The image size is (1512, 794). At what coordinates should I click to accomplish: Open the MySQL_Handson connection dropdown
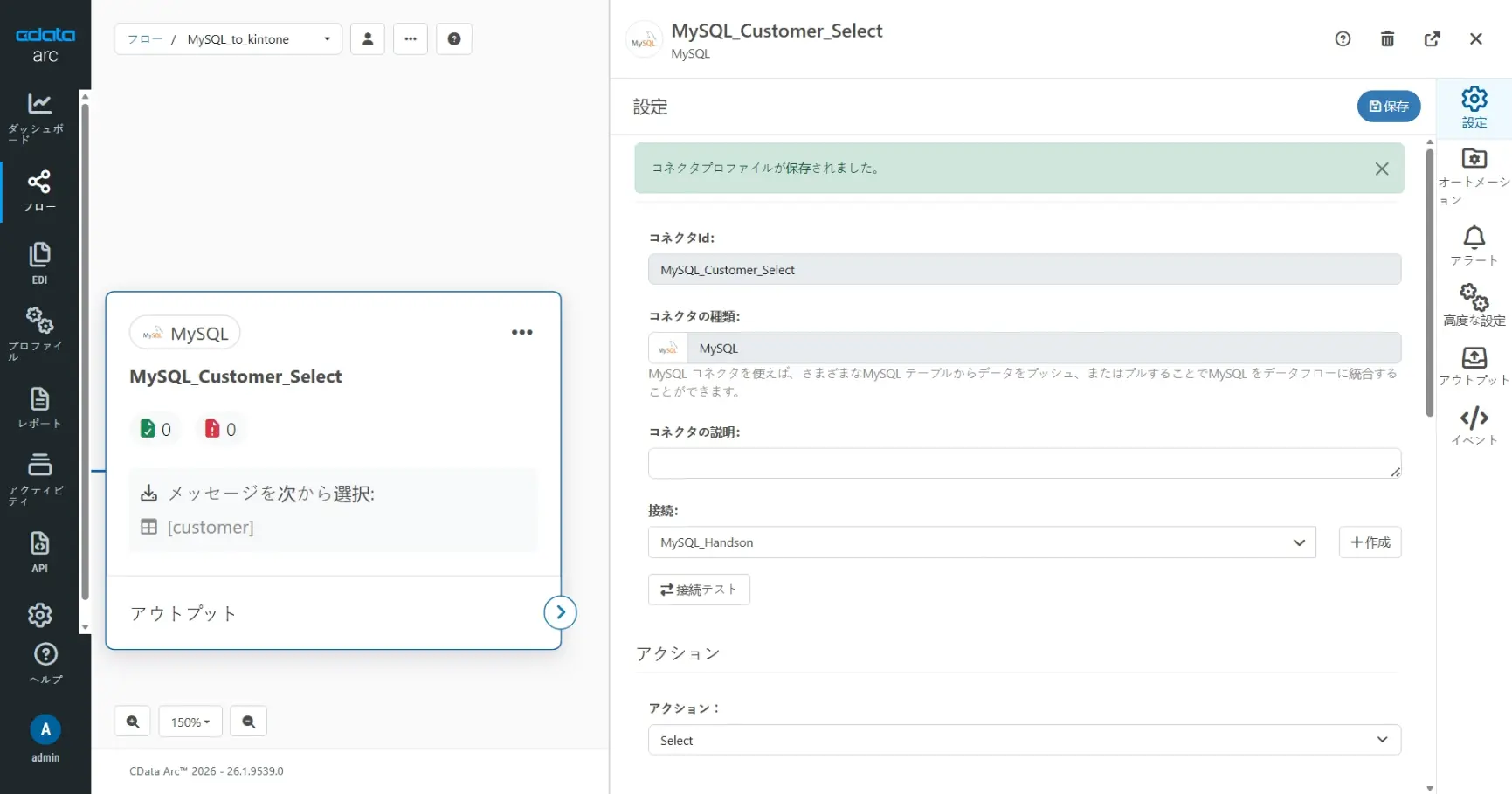click(x=980, y=542)
